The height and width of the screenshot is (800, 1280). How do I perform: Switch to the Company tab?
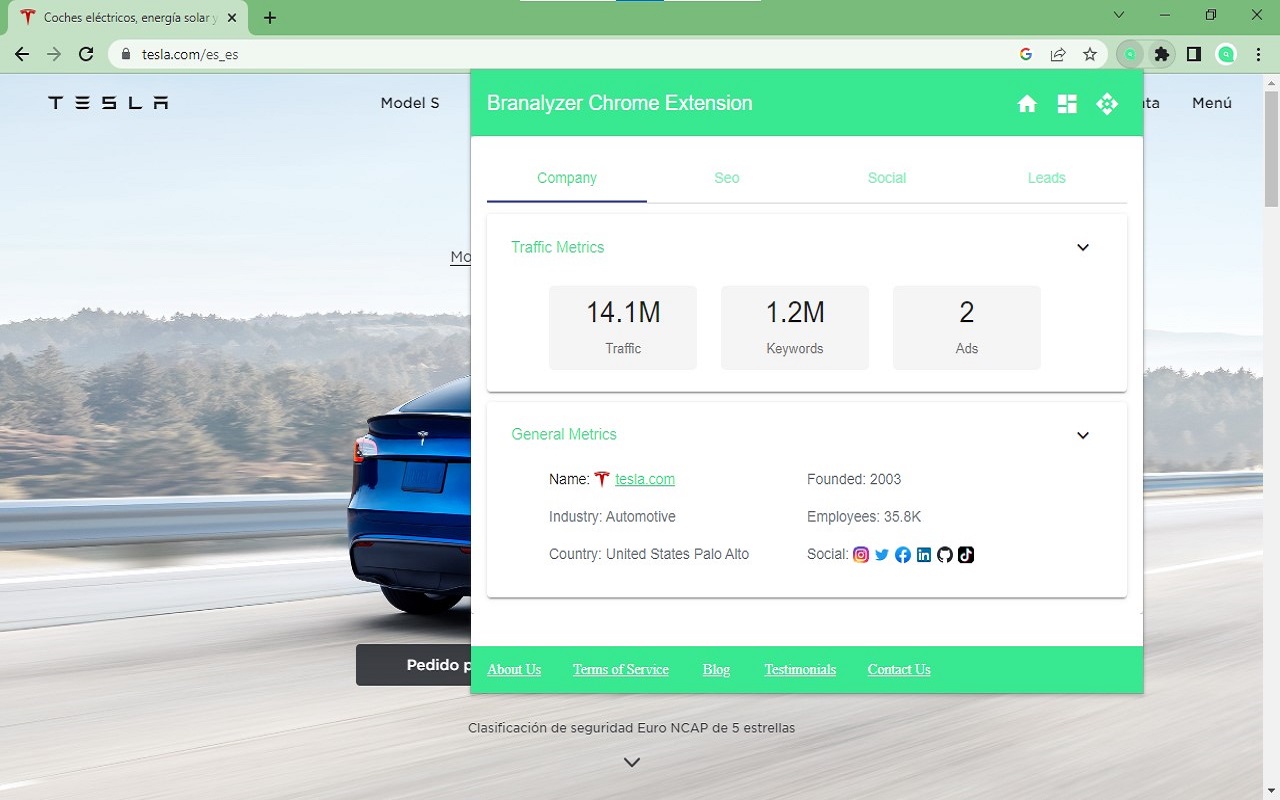[567, 178]
